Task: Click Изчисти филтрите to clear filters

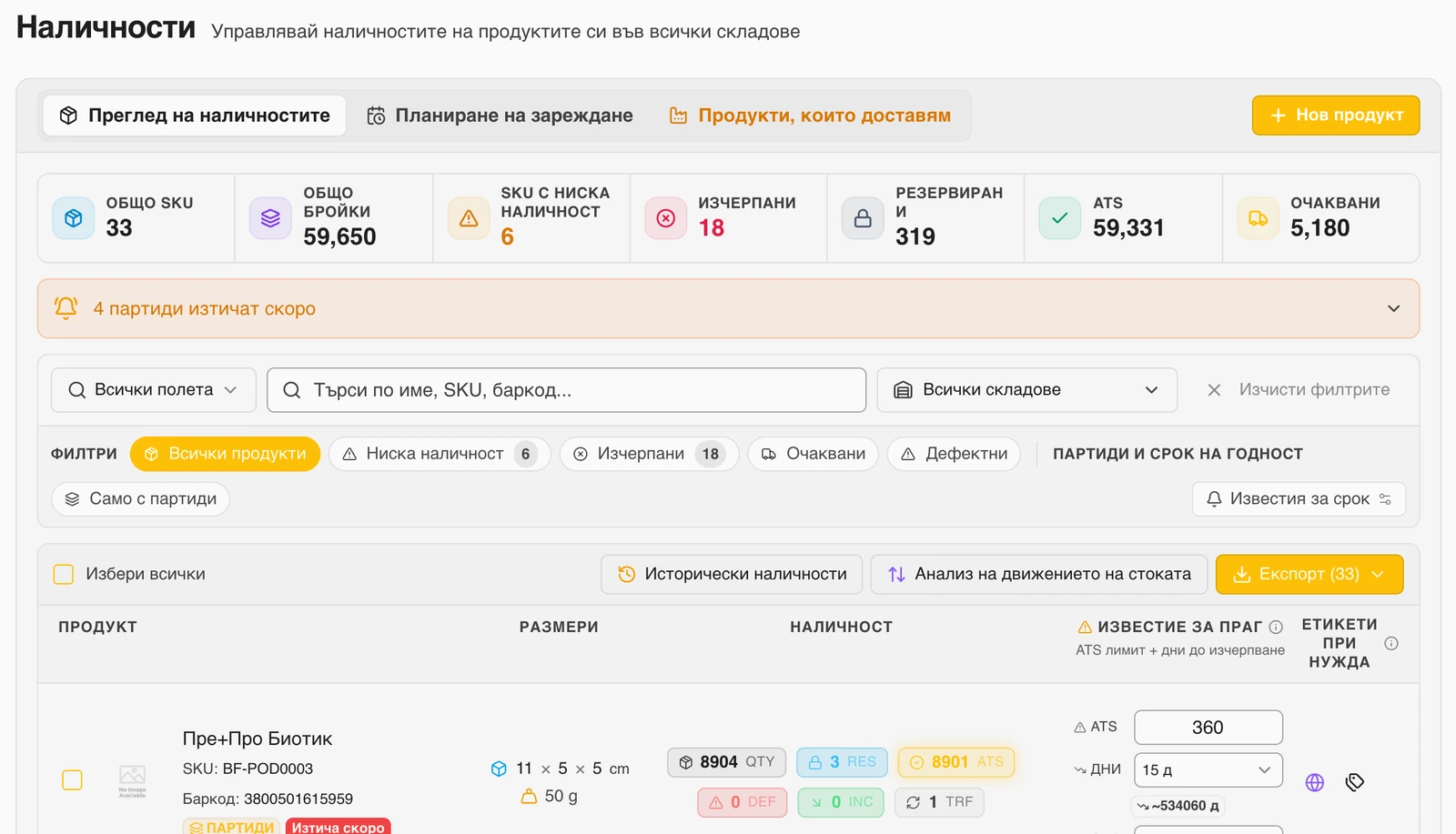Action: point(1299,389)
